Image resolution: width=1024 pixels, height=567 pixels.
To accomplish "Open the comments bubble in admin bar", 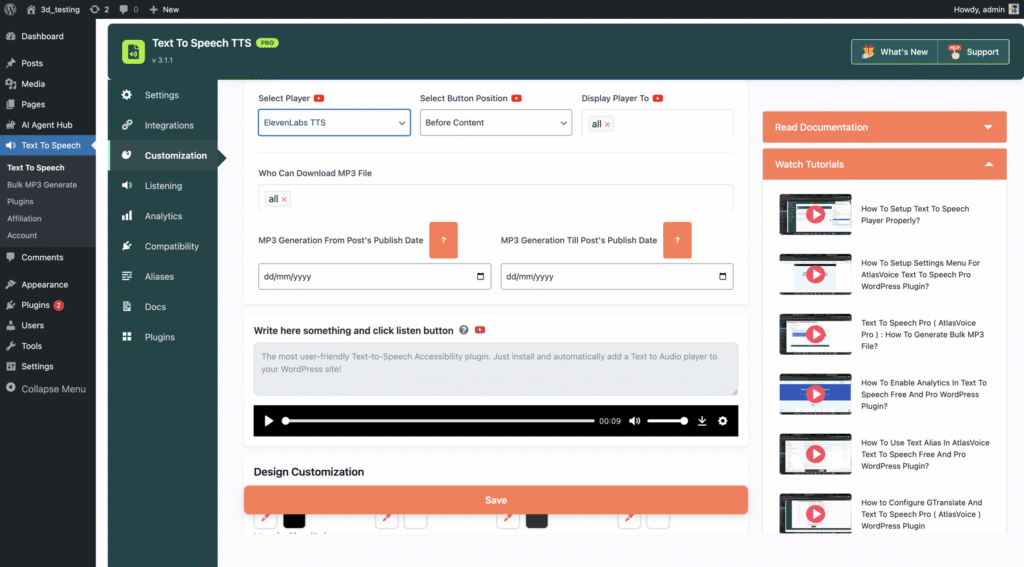I will click(x=129, y=9).
